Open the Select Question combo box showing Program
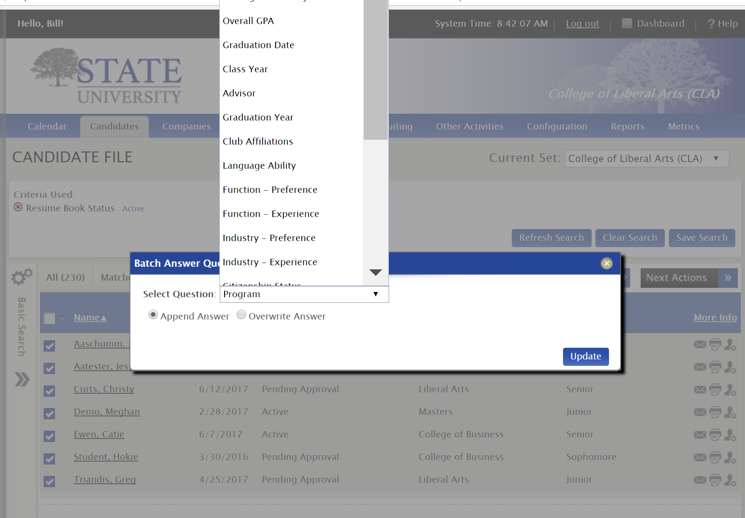Viewport: 745px width, 518px height. click(304, 294)
